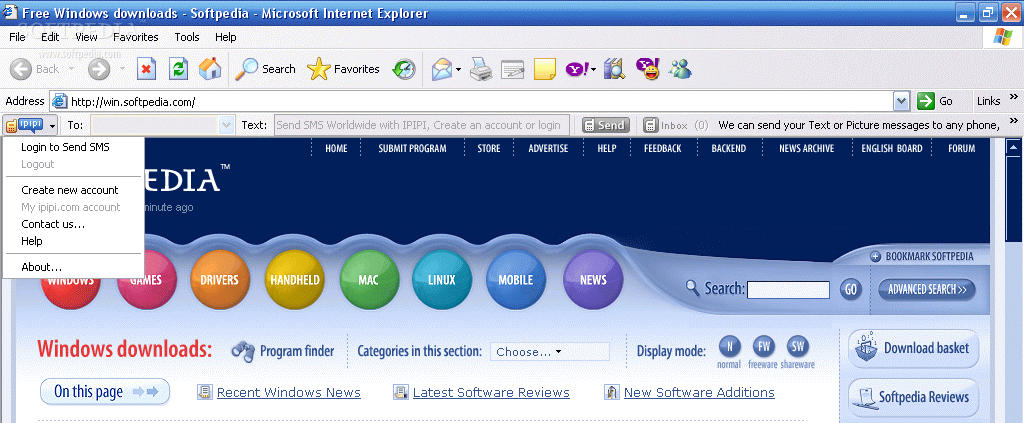Screen dimensions: 1024x423
Task: Open Categories Choose... dropdown
Action: coord(549,352)
